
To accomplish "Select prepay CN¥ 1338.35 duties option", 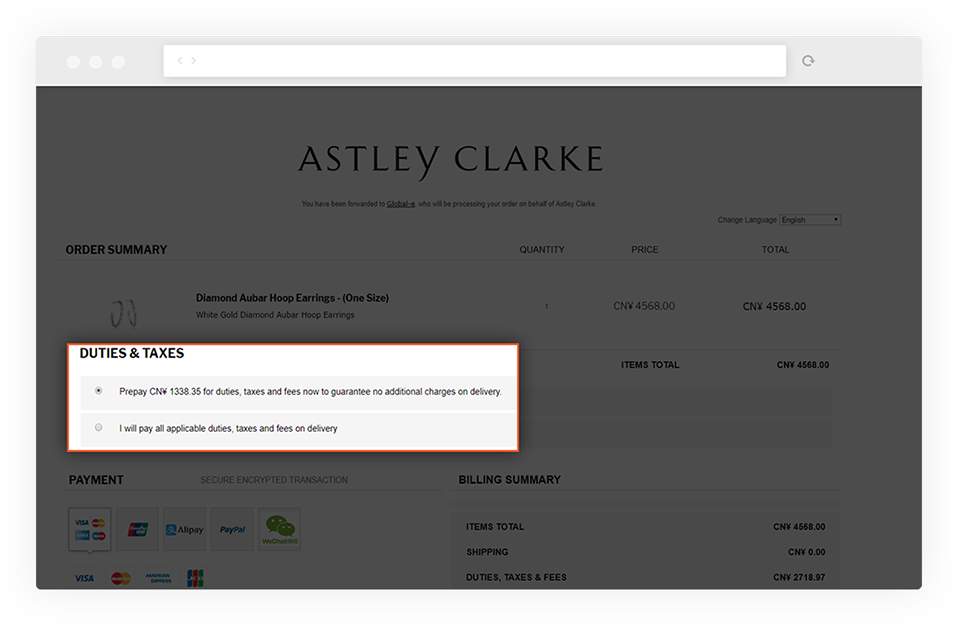I will [x=98, y=391].
